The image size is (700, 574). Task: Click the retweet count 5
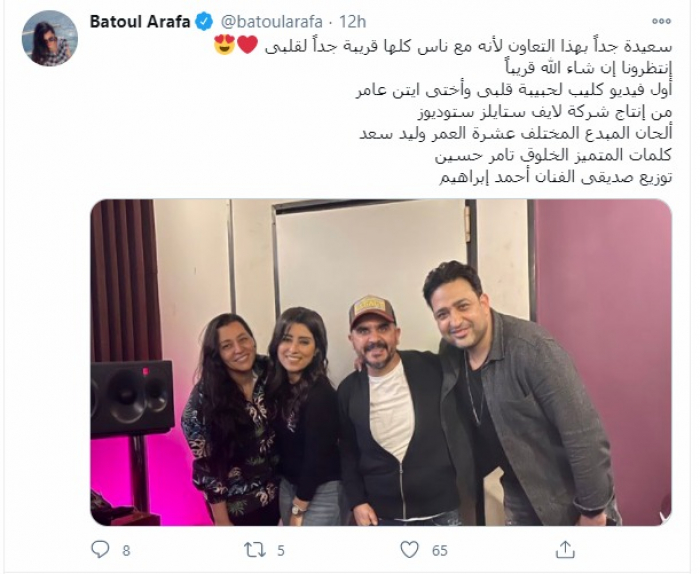(x=280, y=551)
